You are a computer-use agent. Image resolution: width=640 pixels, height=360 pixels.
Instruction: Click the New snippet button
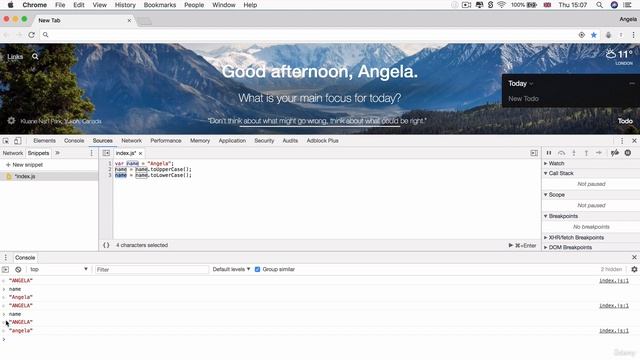point(24,165)
